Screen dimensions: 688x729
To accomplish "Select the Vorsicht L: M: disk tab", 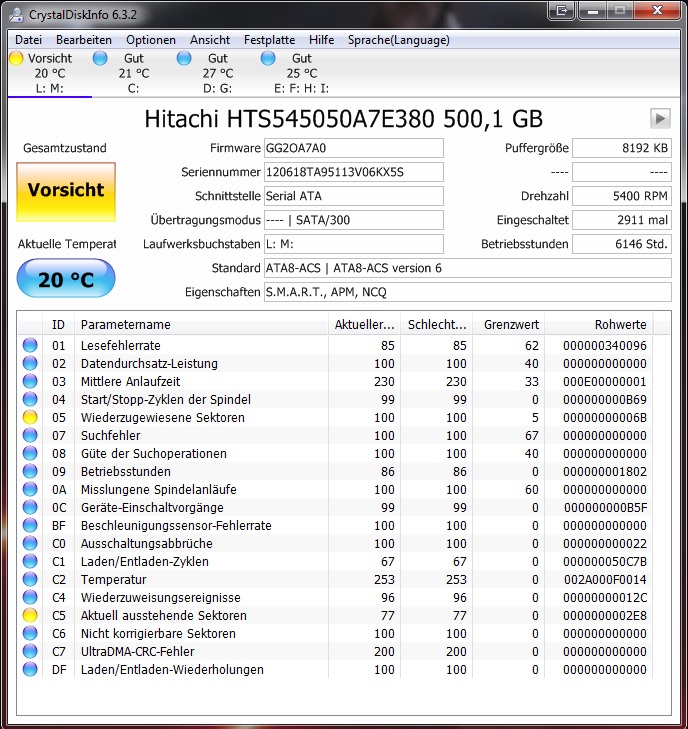I will point(50,73).
